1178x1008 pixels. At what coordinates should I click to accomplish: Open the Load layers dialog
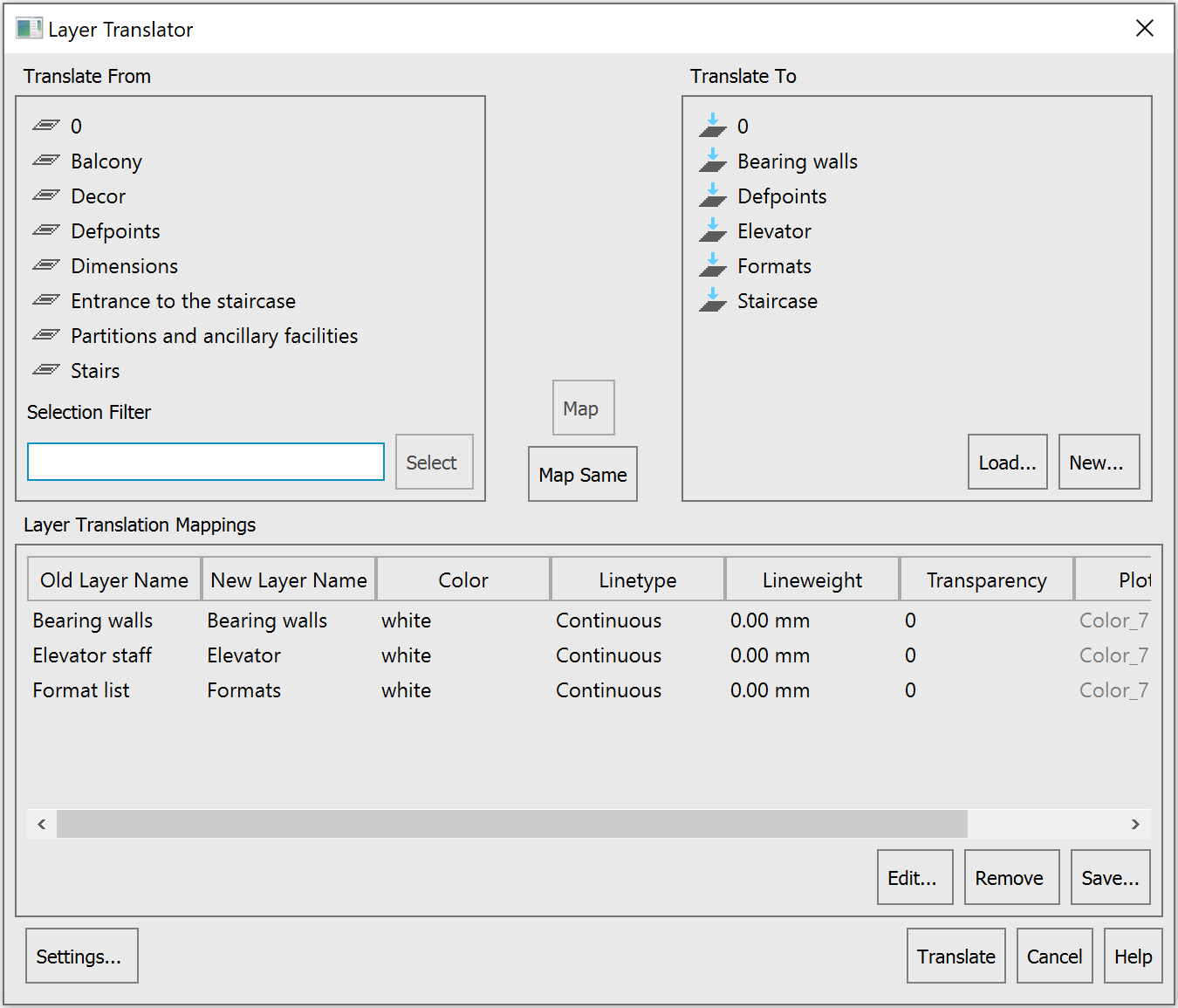point(1007,463)
